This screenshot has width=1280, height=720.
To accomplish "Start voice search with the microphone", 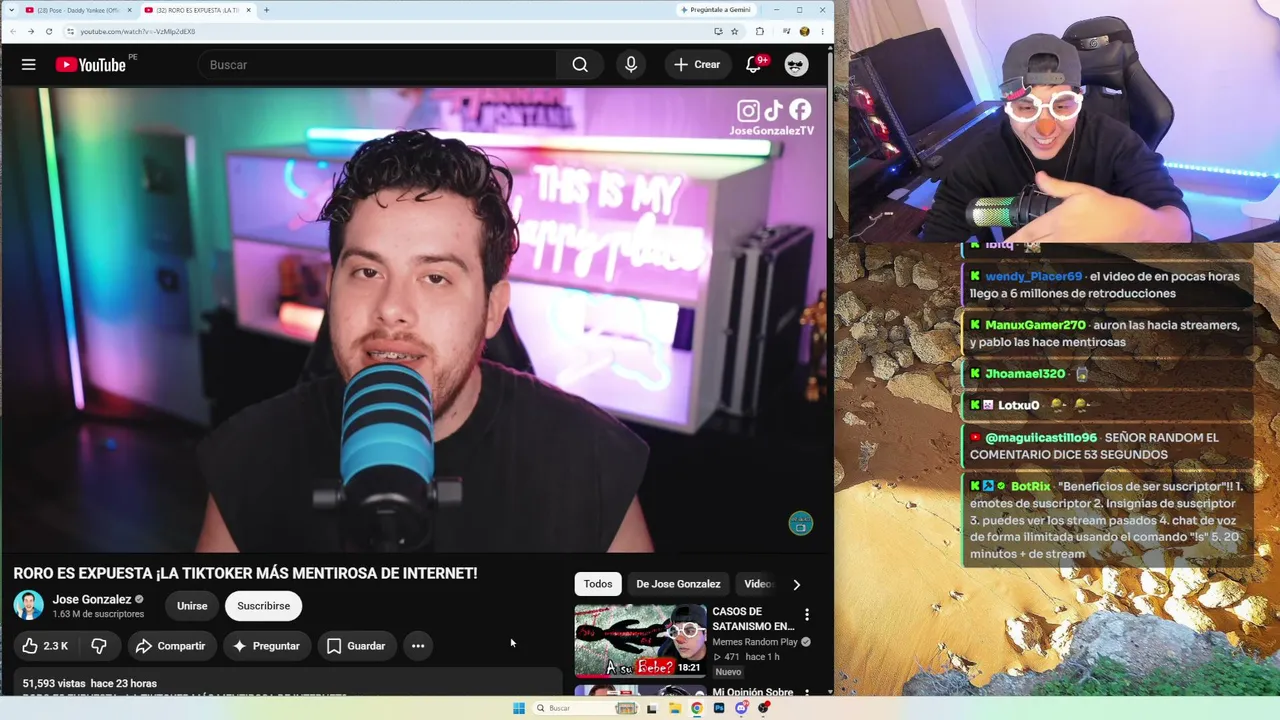I will [x=631, y=65].
